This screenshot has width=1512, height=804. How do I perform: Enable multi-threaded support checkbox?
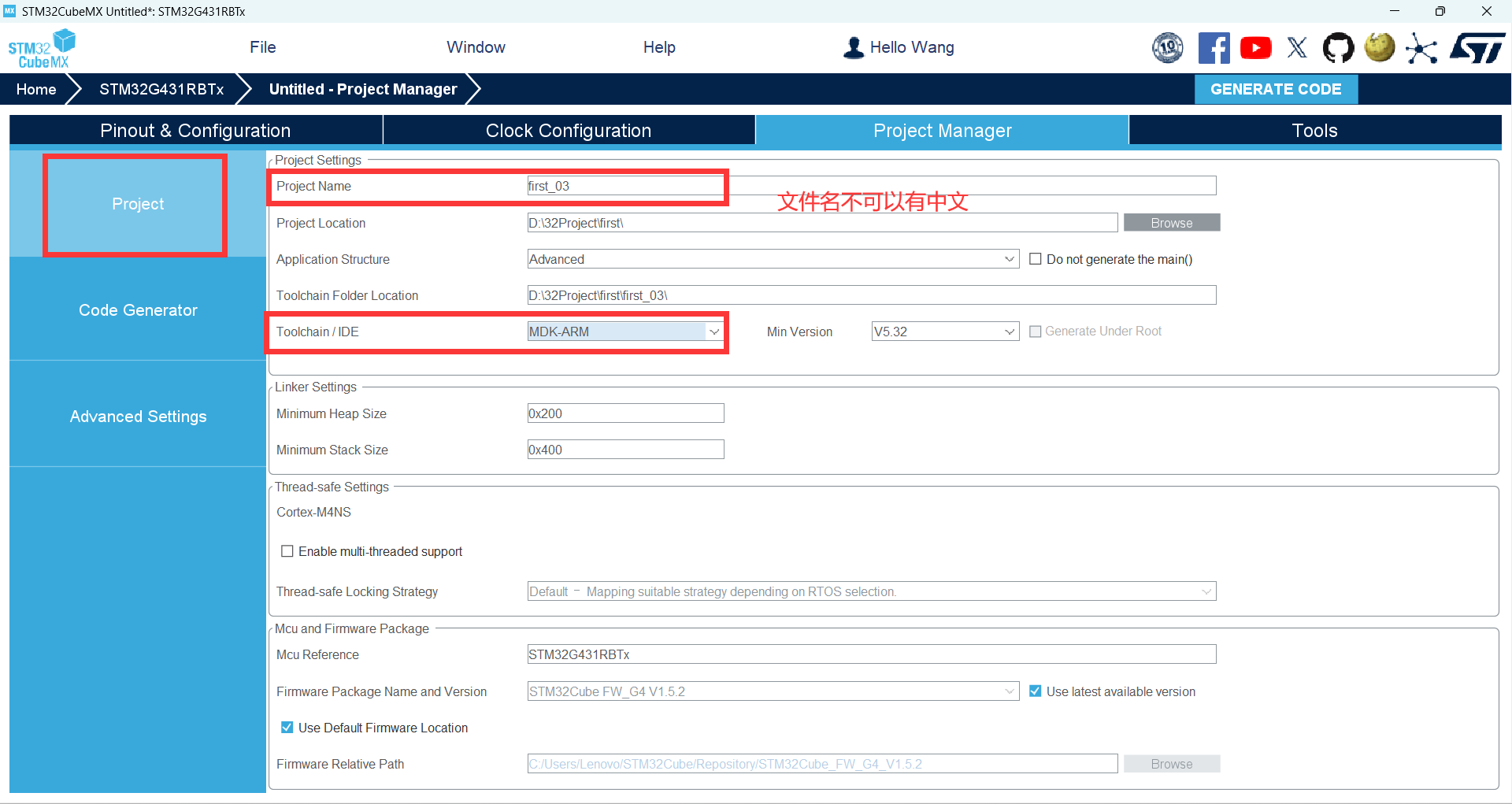(x=287, y=551)
